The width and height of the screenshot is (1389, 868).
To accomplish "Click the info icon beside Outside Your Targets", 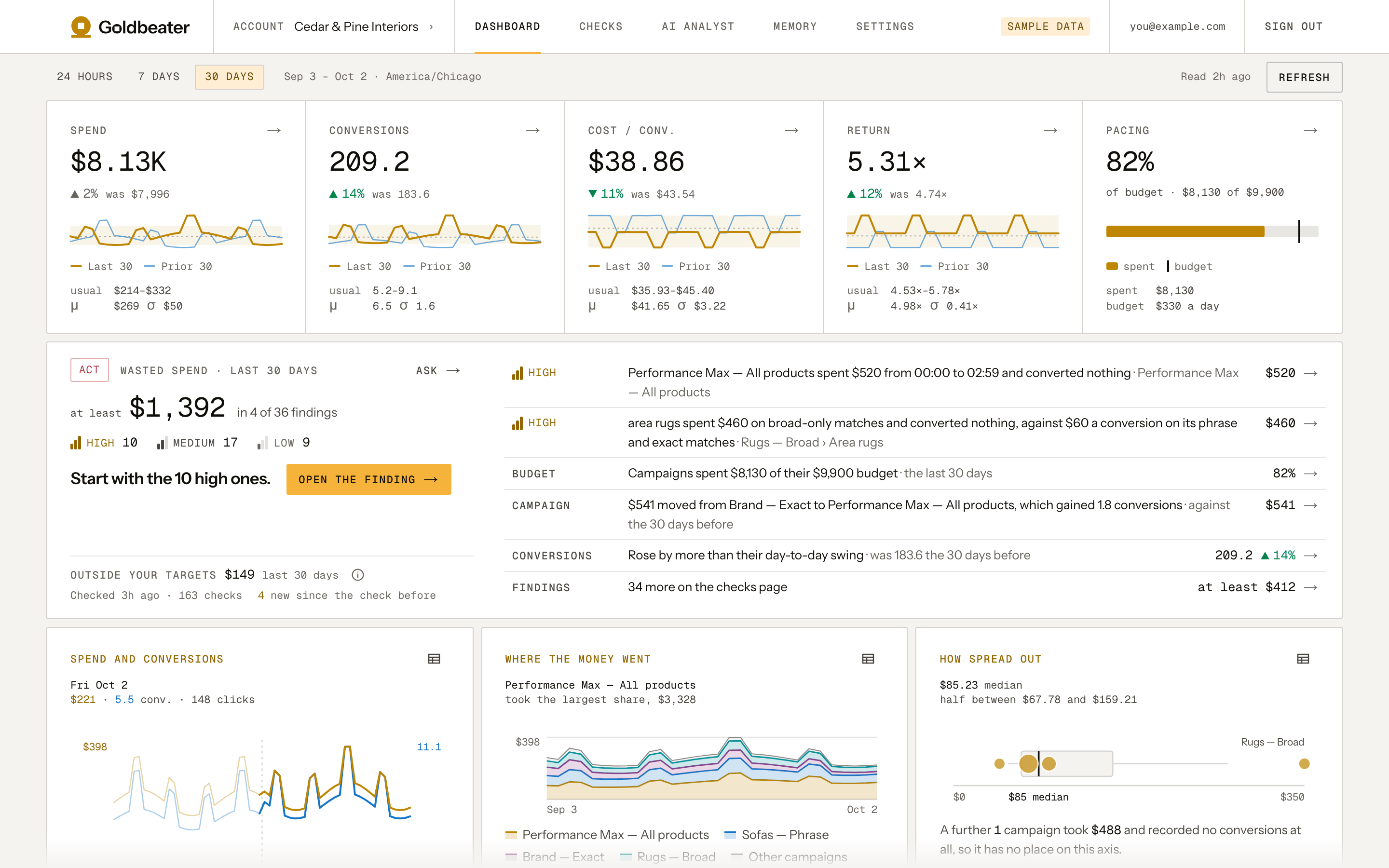I will (357, 575).
